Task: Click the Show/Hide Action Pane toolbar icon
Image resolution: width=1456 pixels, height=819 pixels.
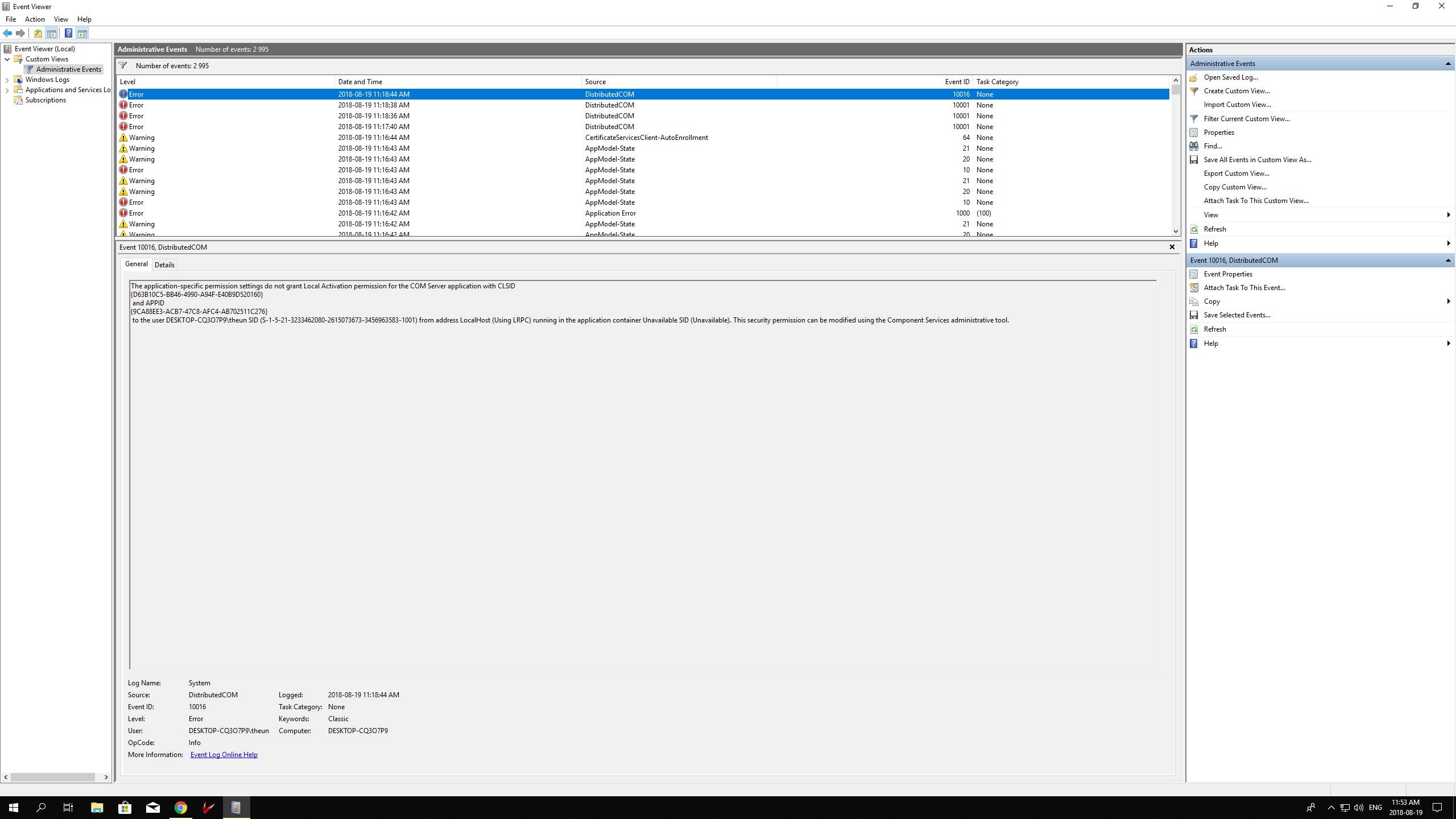Action: pyautogui.click(x=82, y=33)
